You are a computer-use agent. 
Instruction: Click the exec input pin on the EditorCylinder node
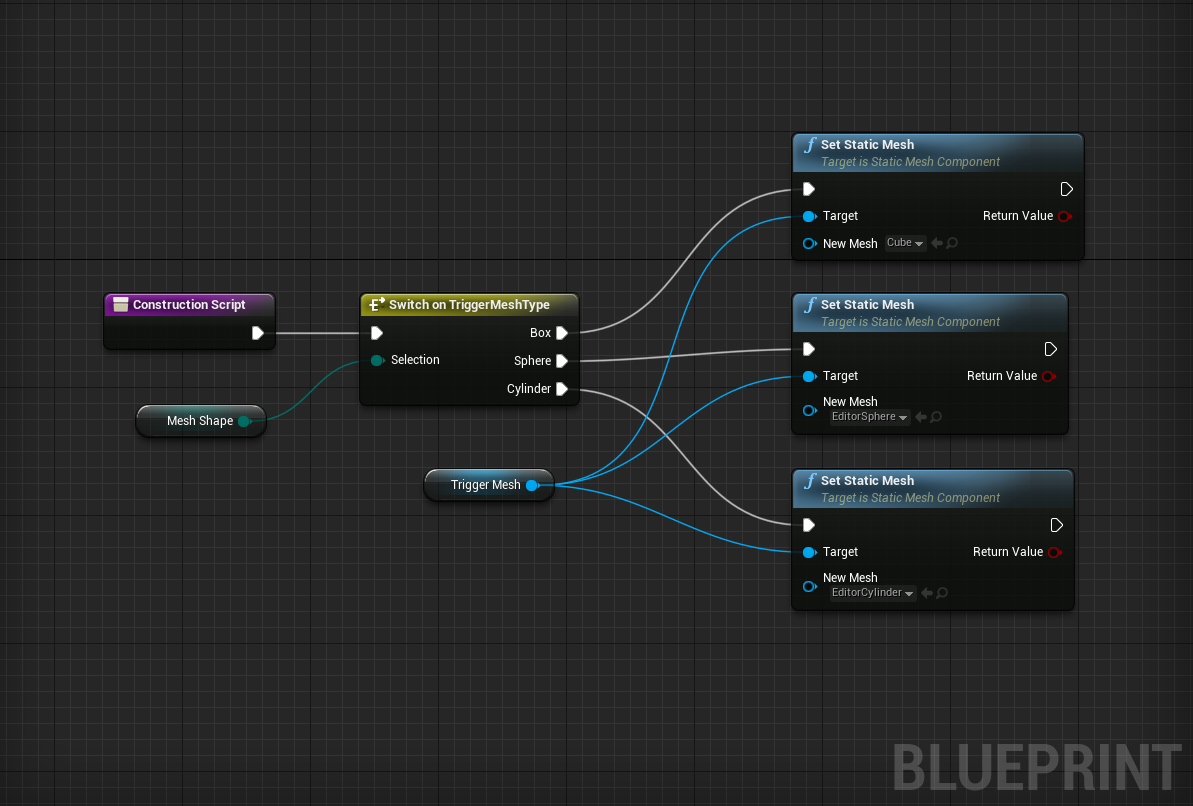point(809,525)
